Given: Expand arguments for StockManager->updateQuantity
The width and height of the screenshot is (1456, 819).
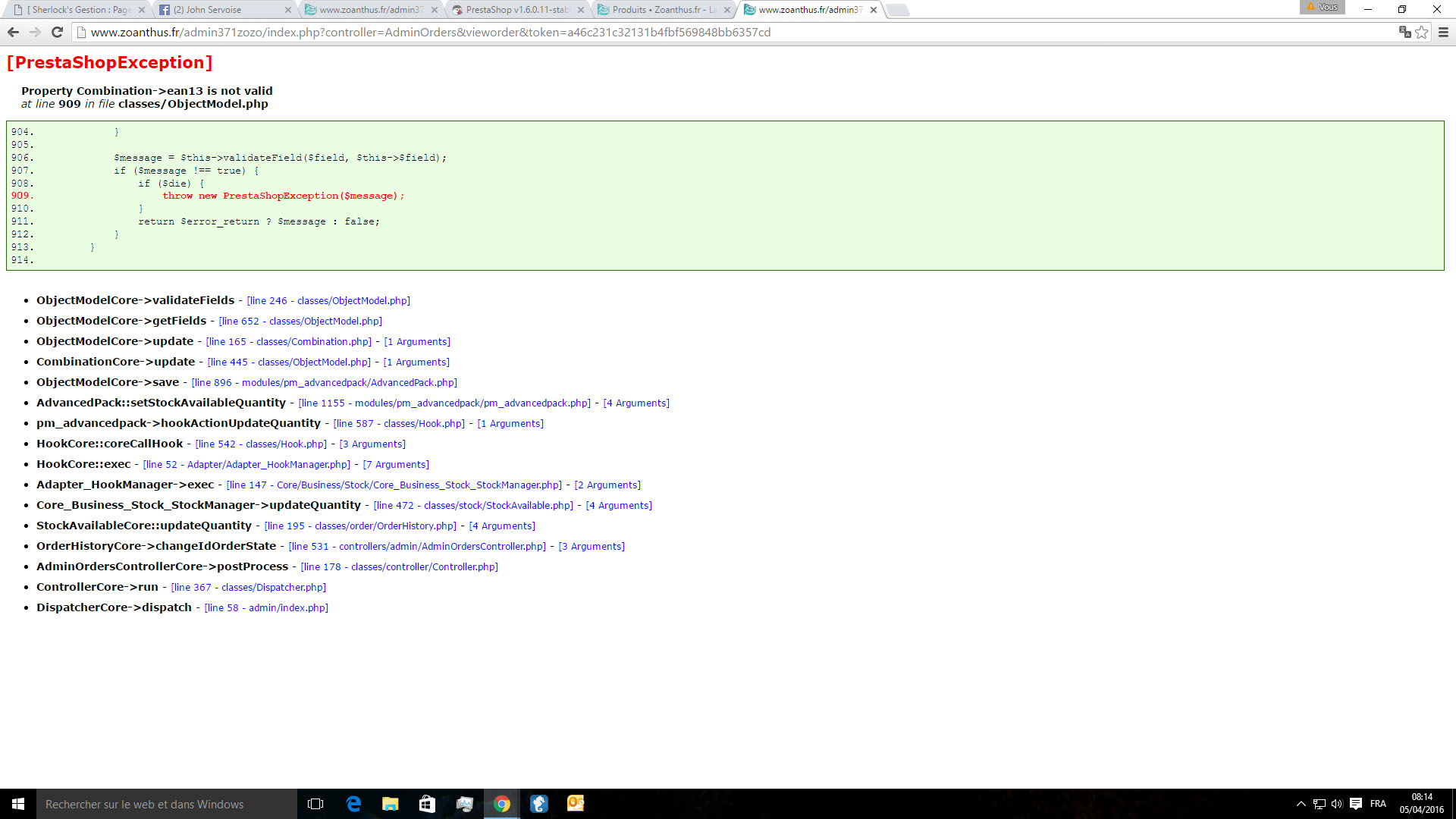Looking at the screenshot, I should click(x=619, y=506).
